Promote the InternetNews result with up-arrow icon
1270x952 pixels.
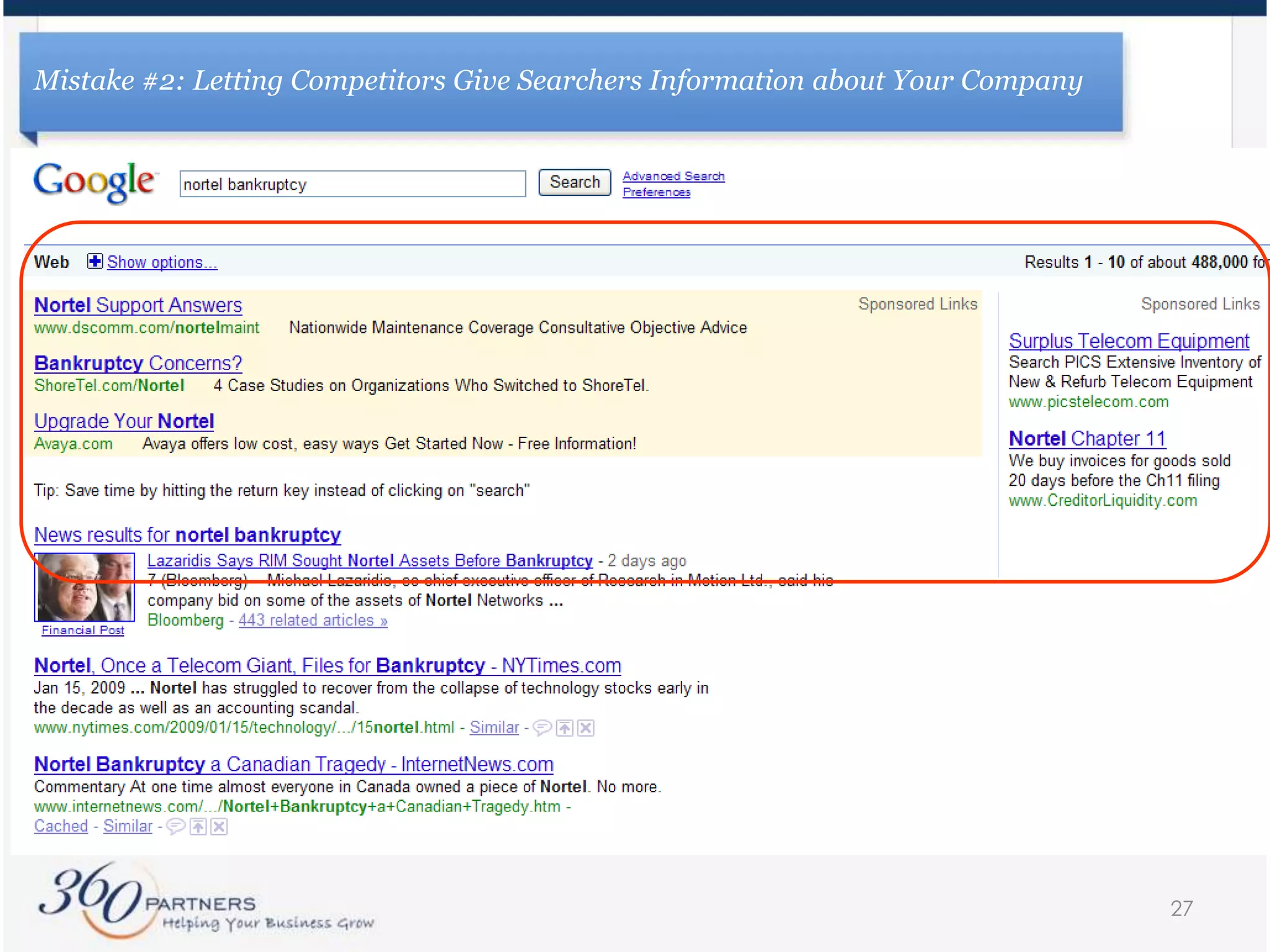point(198,826)
